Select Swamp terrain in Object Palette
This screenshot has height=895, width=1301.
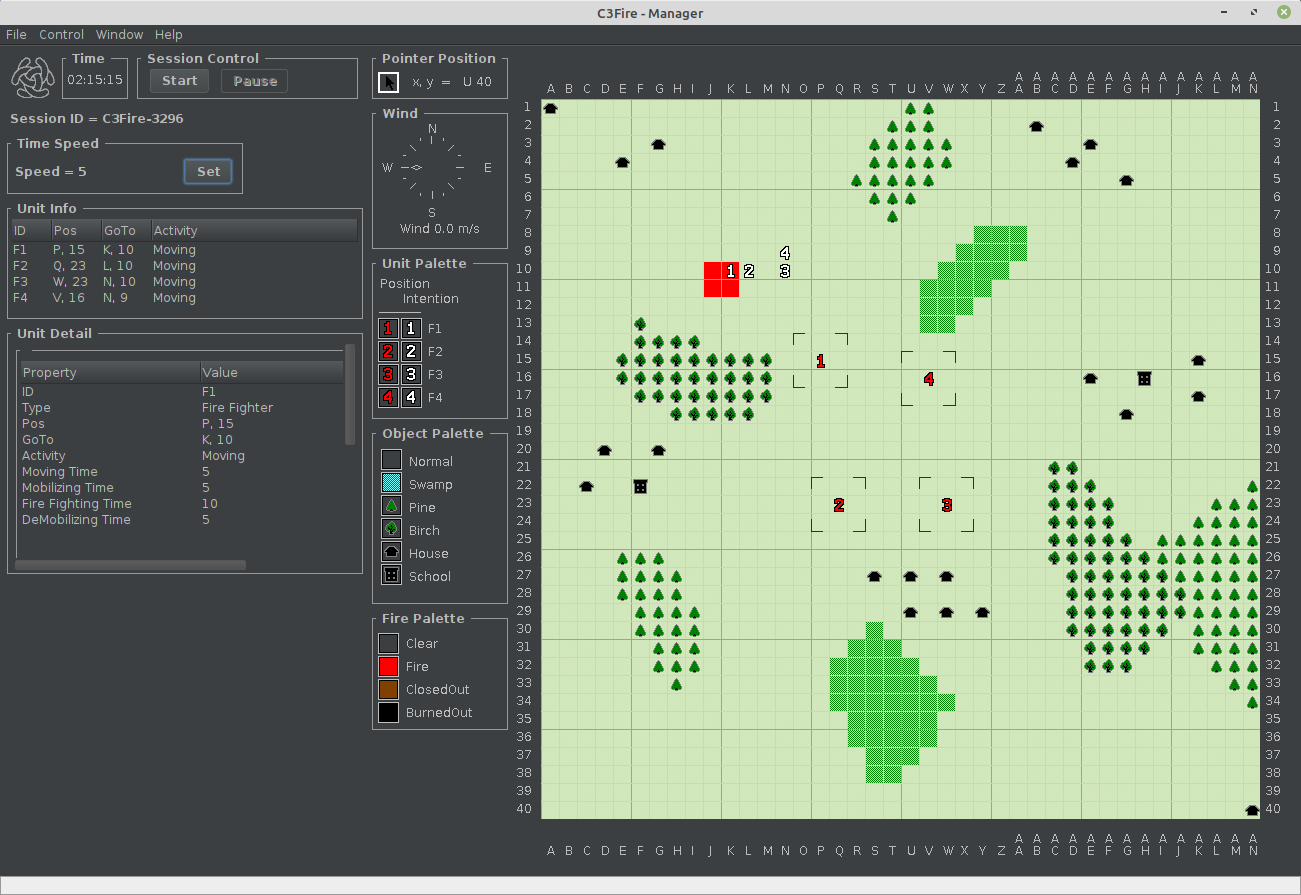pyautogui.click(x=391, y=483)
